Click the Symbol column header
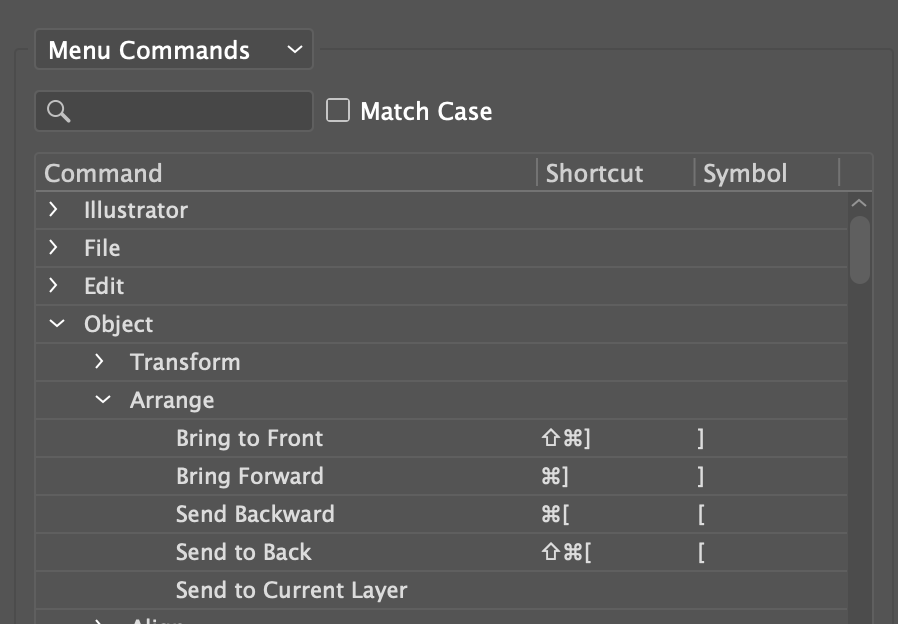This screenshot has height=624, width=898. 745,173
